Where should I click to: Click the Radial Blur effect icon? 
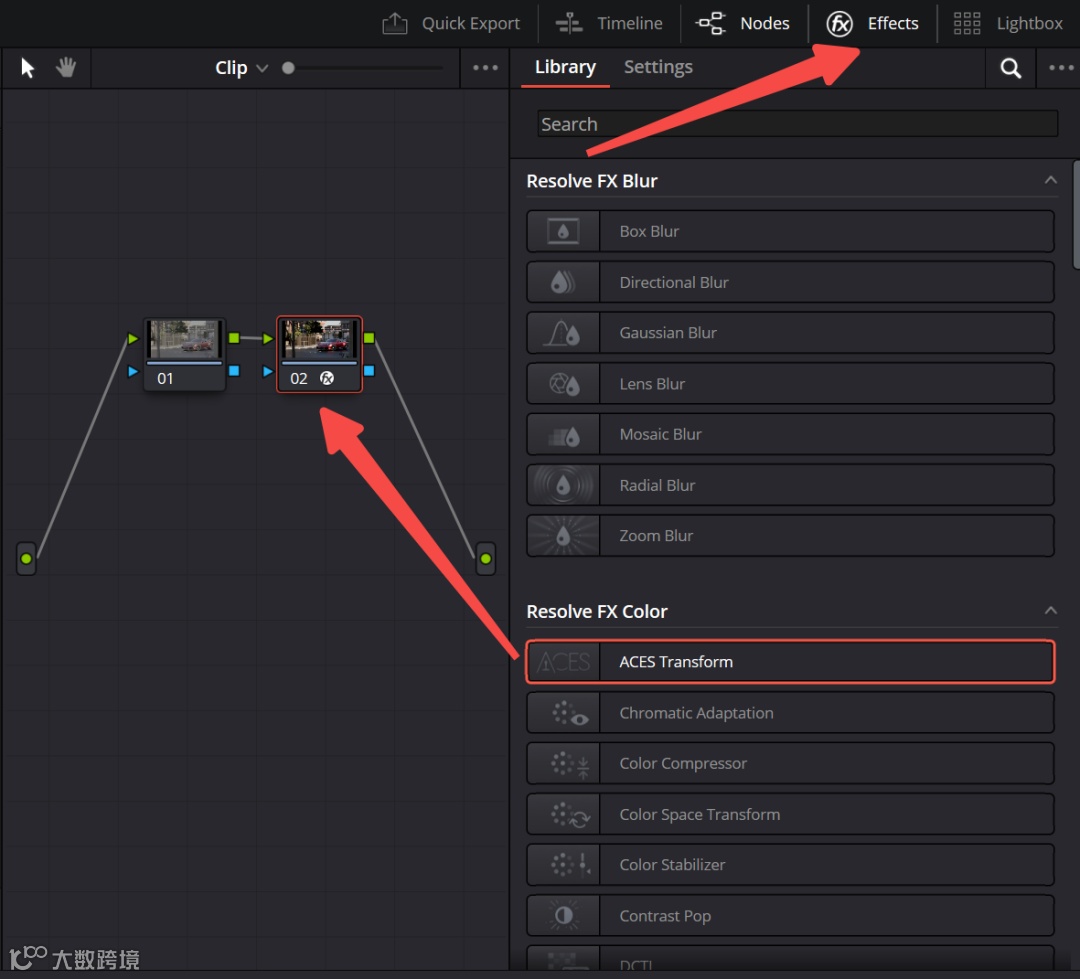coord(563,486)
